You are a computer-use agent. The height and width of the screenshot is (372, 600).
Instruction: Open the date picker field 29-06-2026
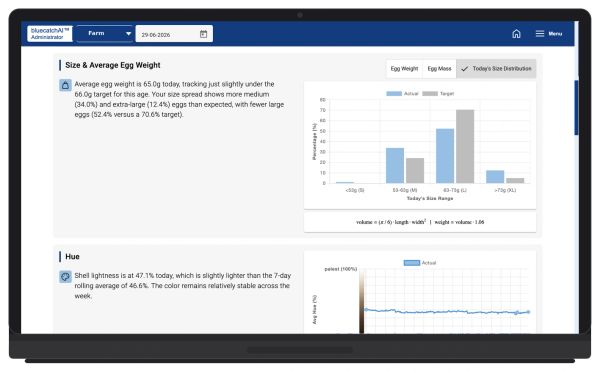point(174,34)
